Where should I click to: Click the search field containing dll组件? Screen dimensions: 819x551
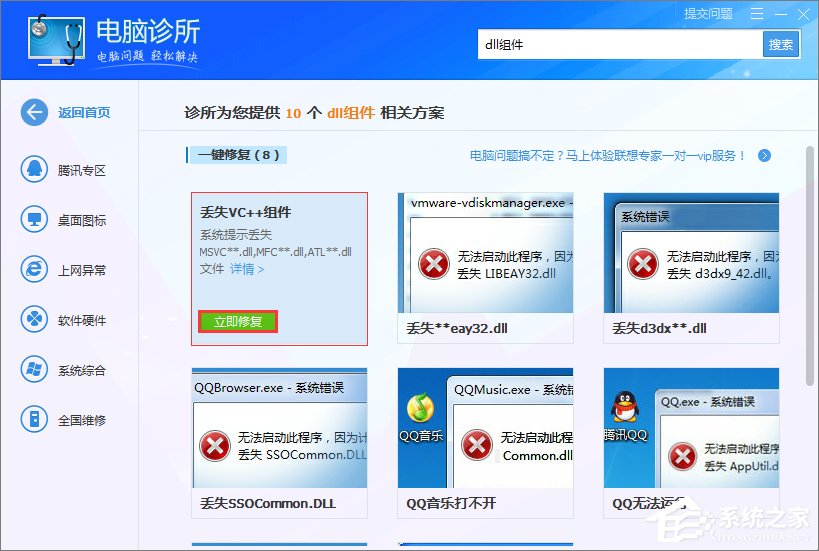(621, 45)
